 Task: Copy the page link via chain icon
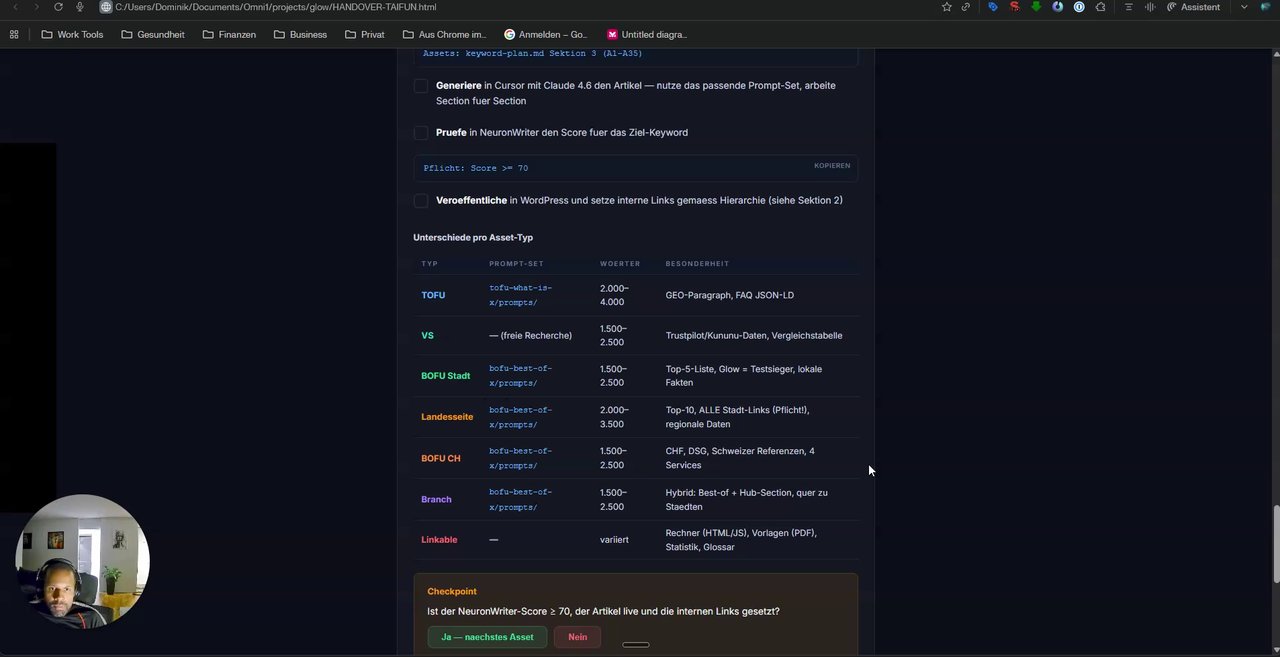966,7
